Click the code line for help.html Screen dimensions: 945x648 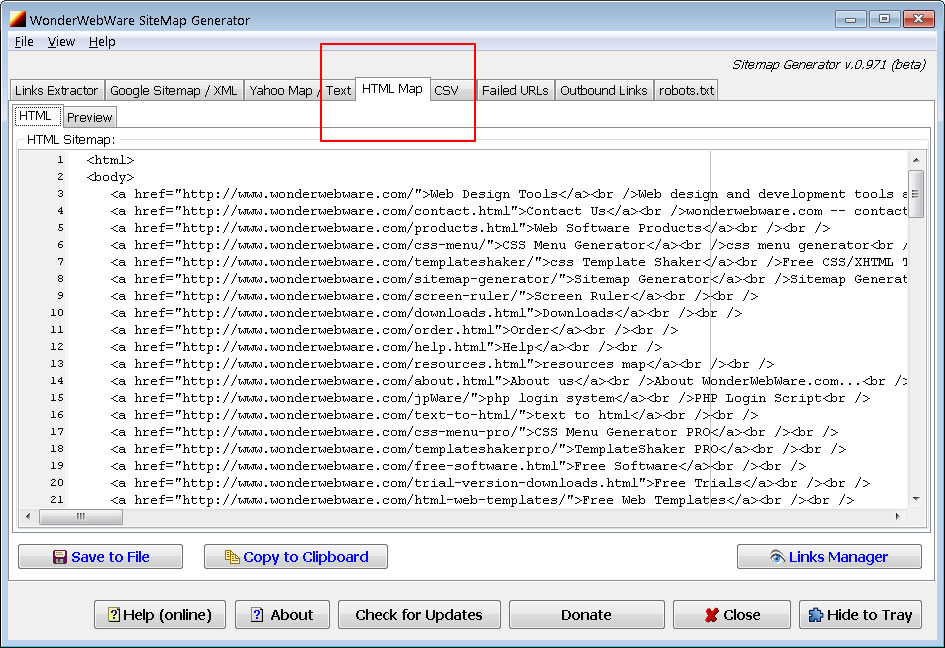pyautogui.click(x=386, y=347)
